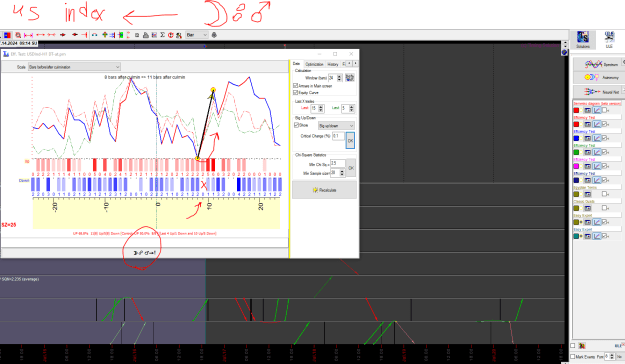The width and height of the screenshot is (625, 364).
Task: Click OK in Chi-Square Statistics section
Action: tap(351, 168)
